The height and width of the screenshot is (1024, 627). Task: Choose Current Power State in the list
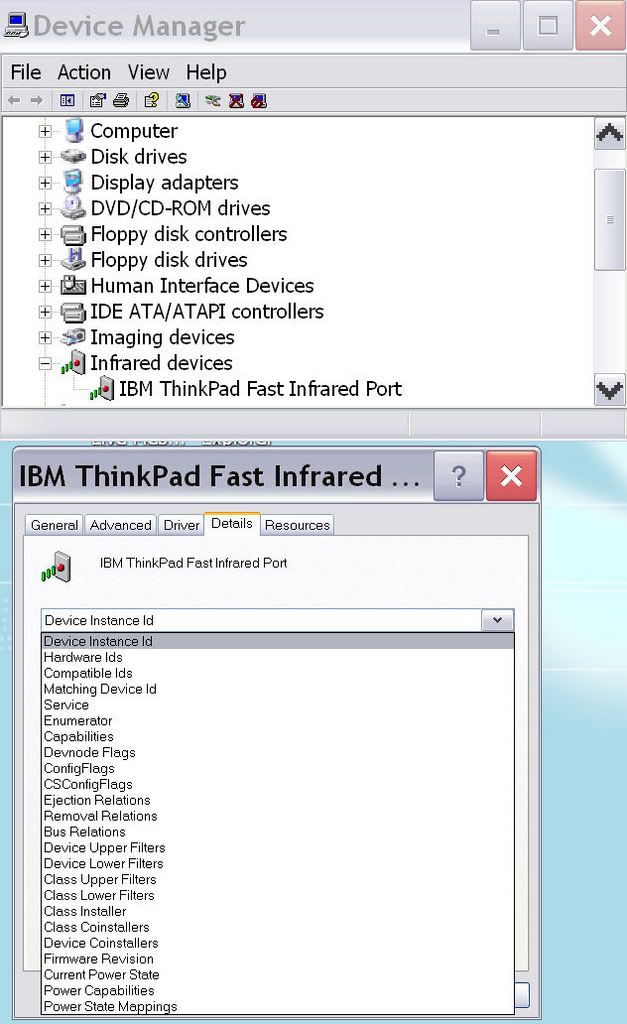(101, 974)
